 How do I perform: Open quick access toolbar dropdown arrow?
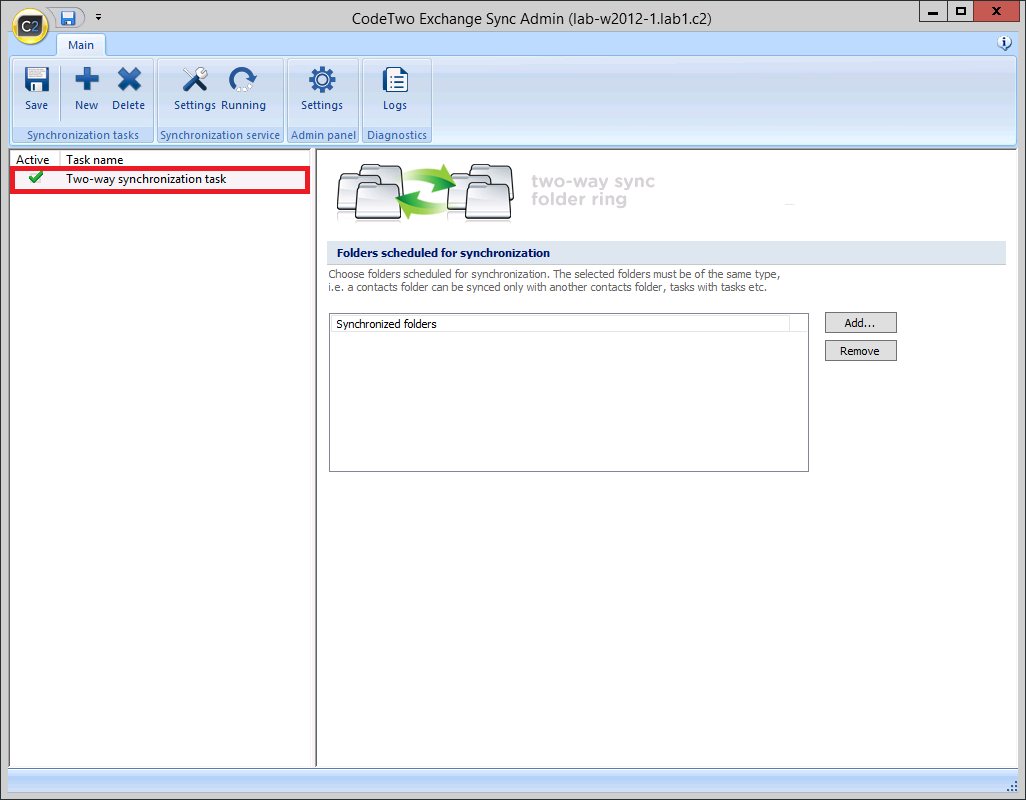point(98,17)
